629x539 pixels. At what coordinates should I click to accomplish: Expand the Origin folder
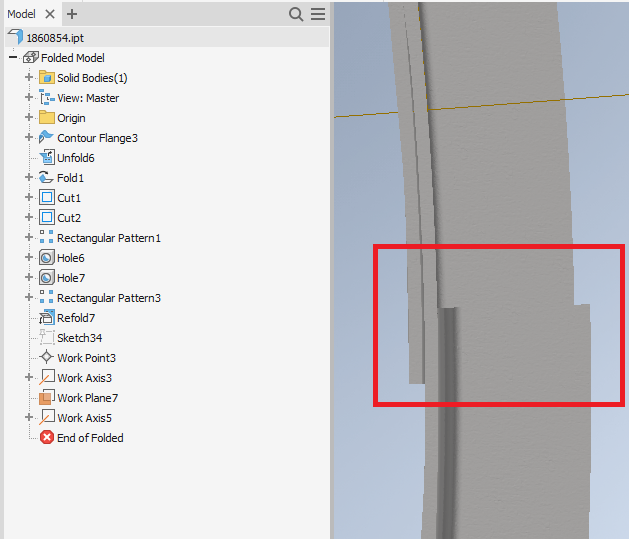29,117
